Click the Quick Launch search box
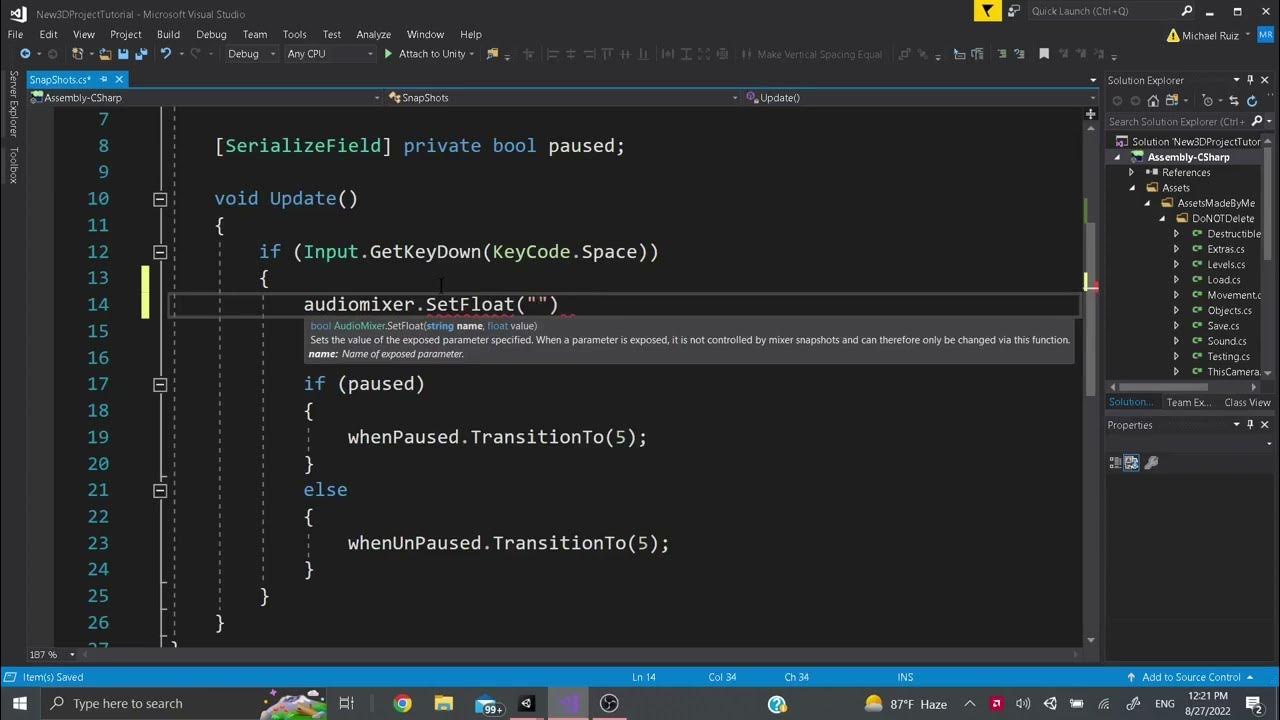The image size is (1280, 720). 1112,11
